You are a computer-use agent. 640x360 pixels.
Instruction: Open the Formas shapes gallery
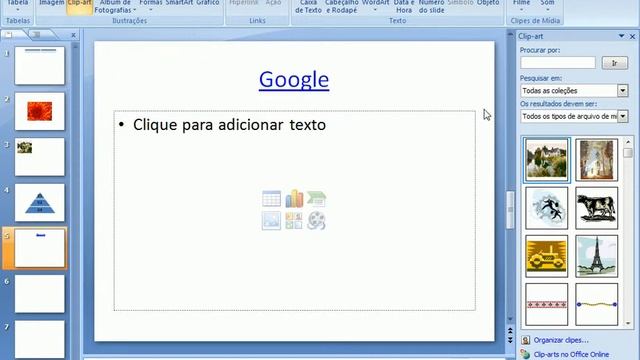151,7
